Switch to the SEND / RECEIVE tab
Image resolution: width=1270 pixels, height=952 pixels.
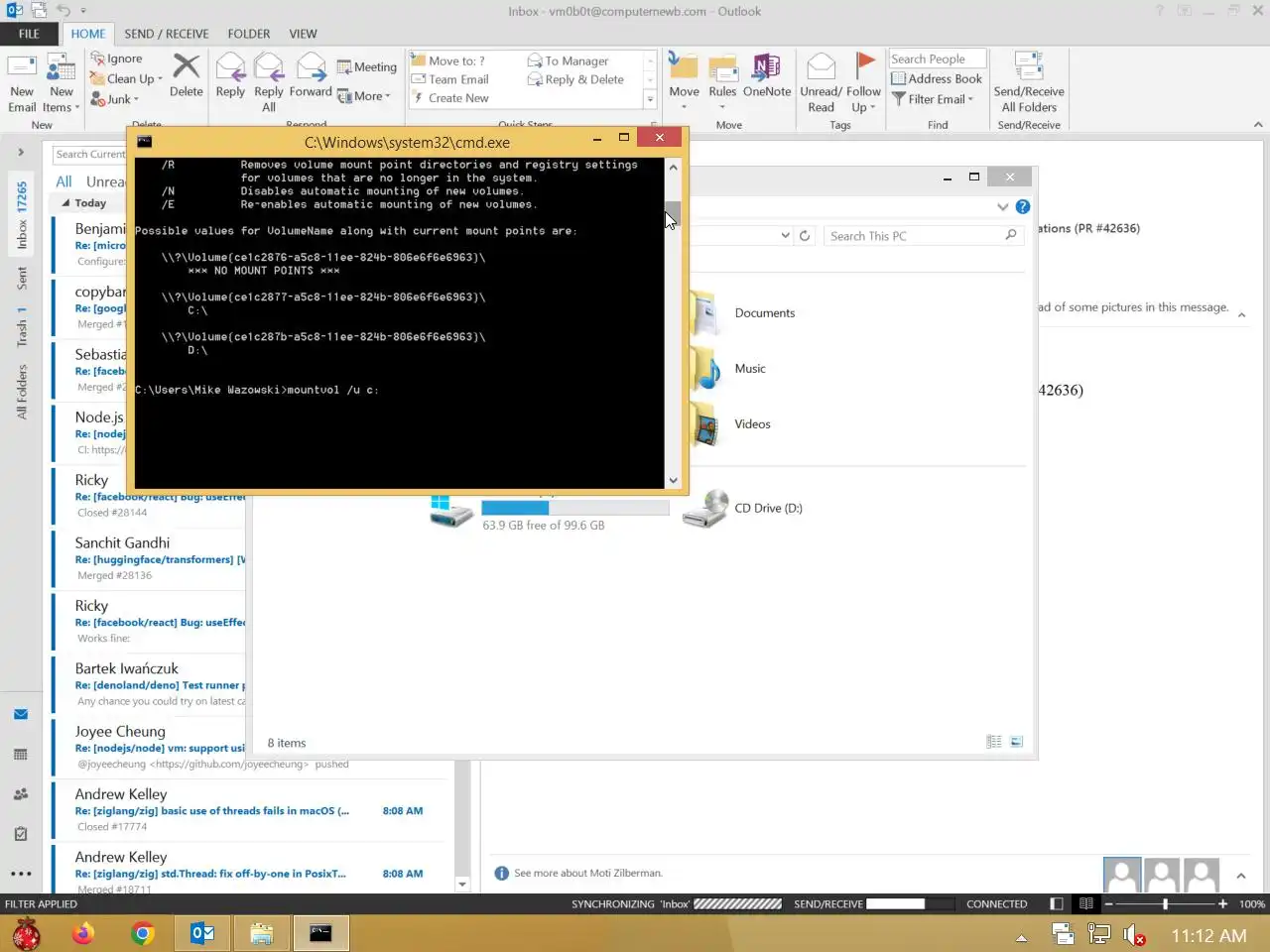point(167,33)
